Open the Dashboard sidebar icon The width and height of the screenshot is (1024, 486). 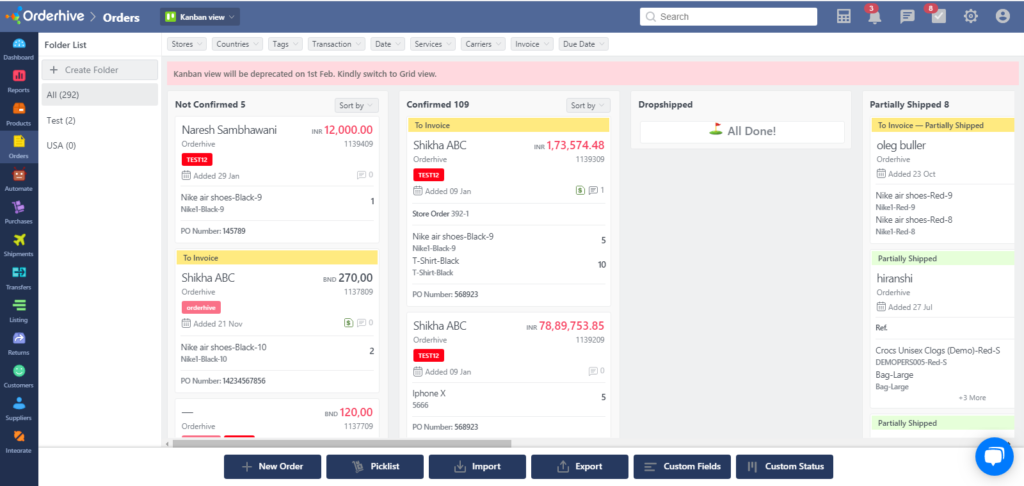coord(18,44)
